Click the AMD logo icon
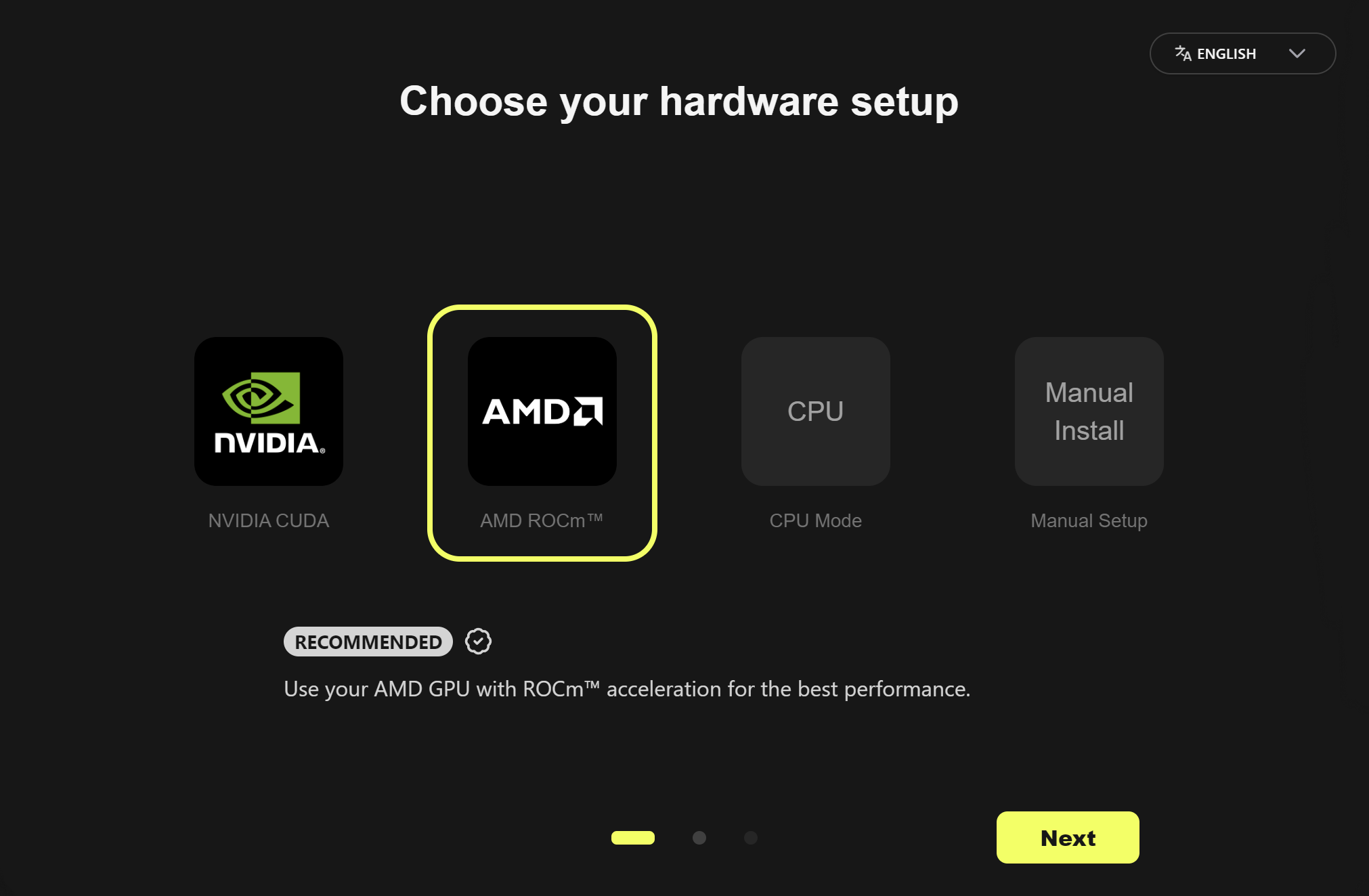The image size is (1369, 896). (542, 412)
